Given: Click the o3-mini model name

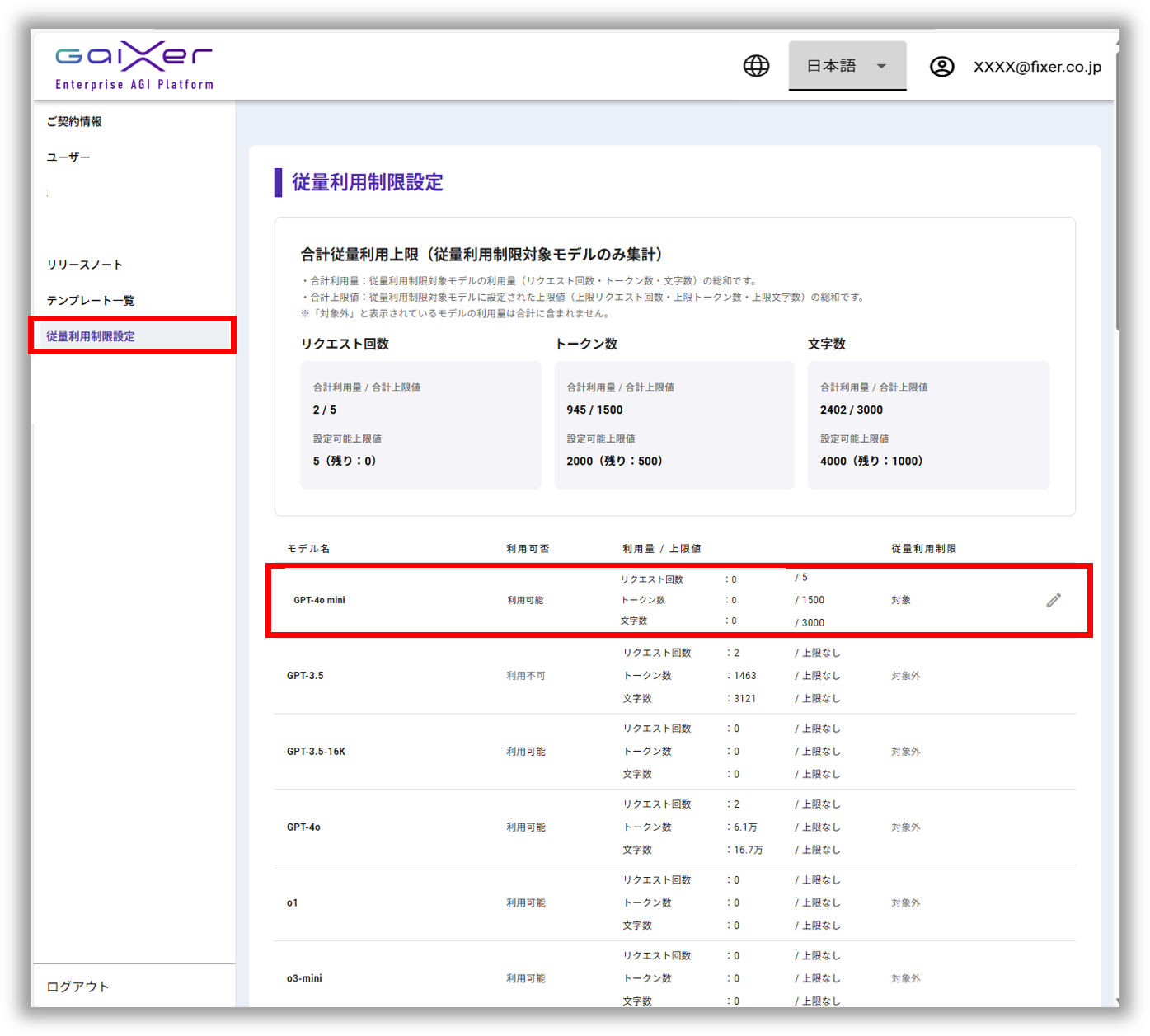Looking at the screenshot, I should point(304,978).
